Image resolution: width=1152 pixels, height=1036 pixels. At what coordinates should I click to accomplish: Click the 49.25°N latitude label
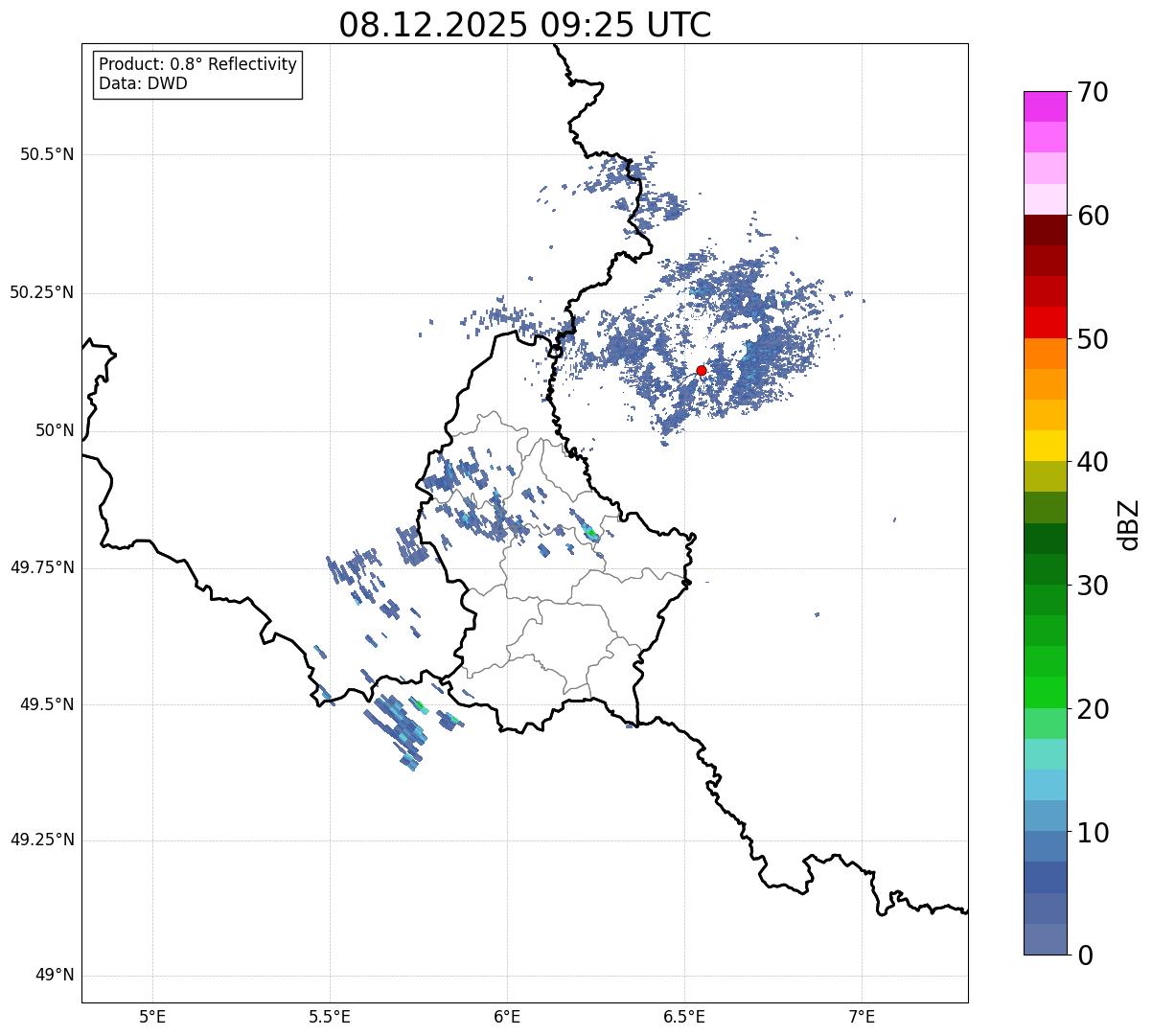pyautogui.click(x=42, y=840)
